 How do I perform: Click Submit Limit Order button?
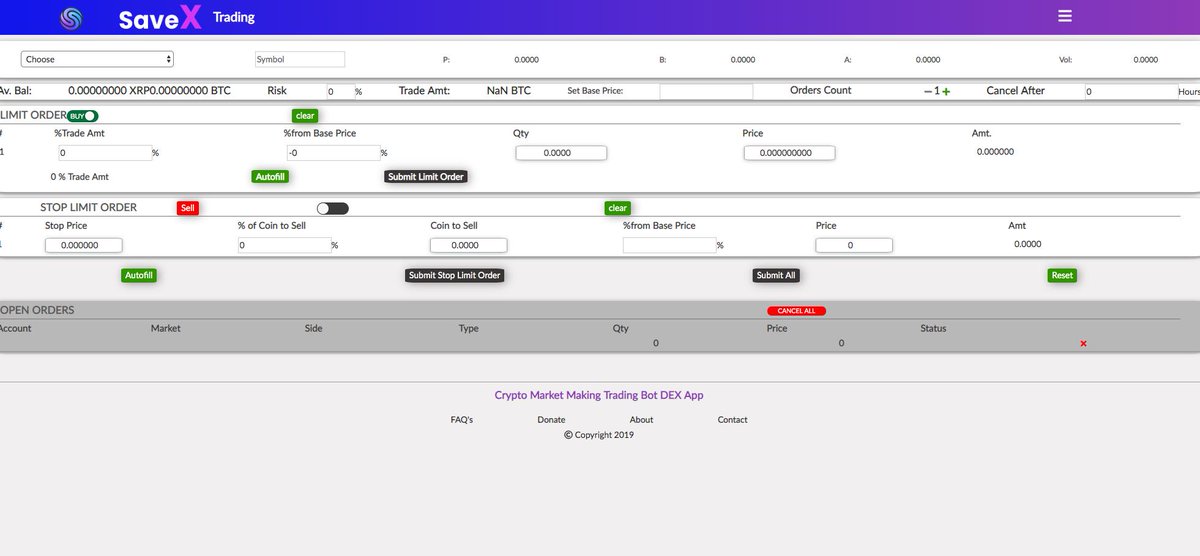(426, 176)
